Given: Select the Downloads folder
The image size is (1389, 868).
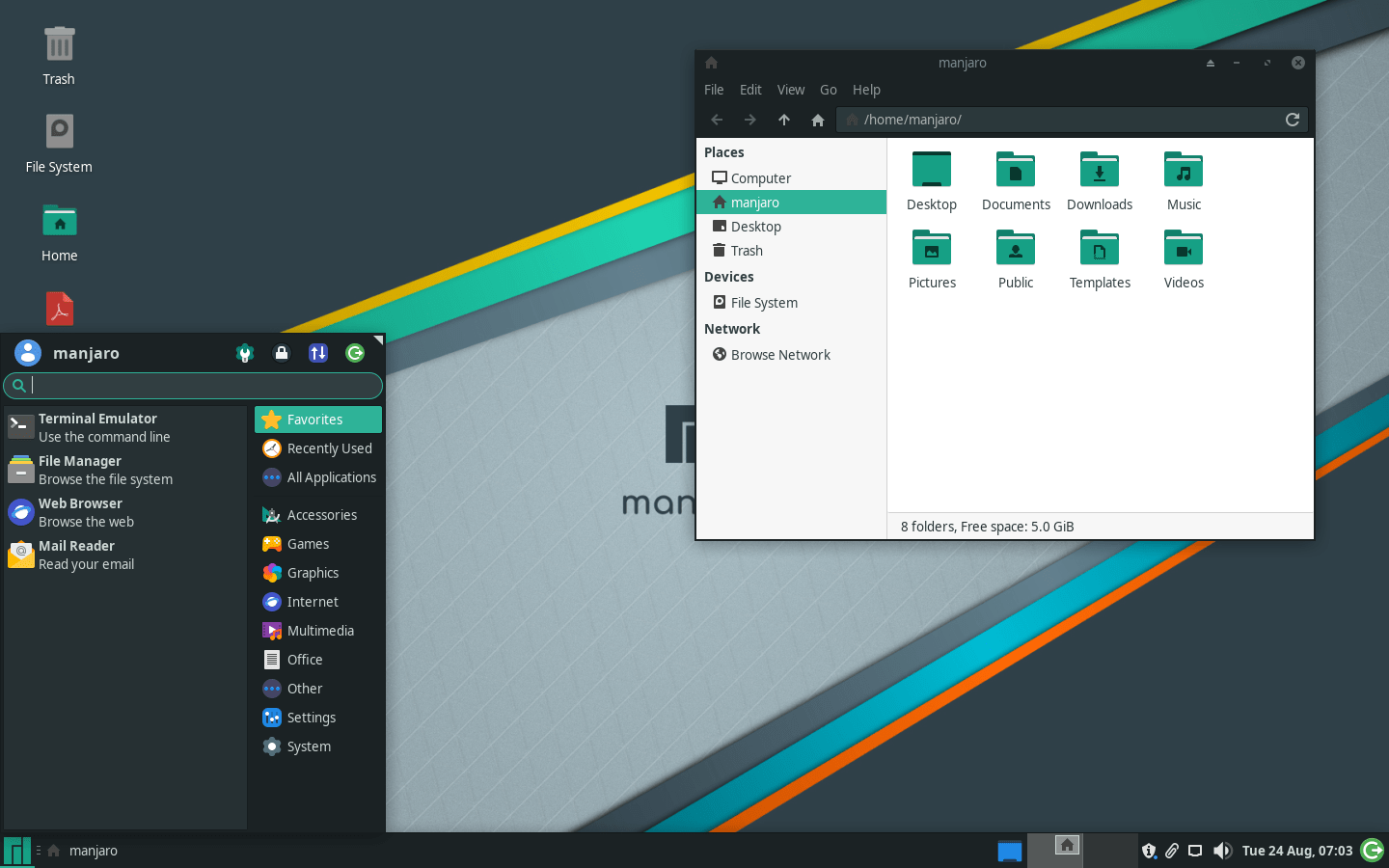Looking at the screenshot, I should tap(1100, 181).
